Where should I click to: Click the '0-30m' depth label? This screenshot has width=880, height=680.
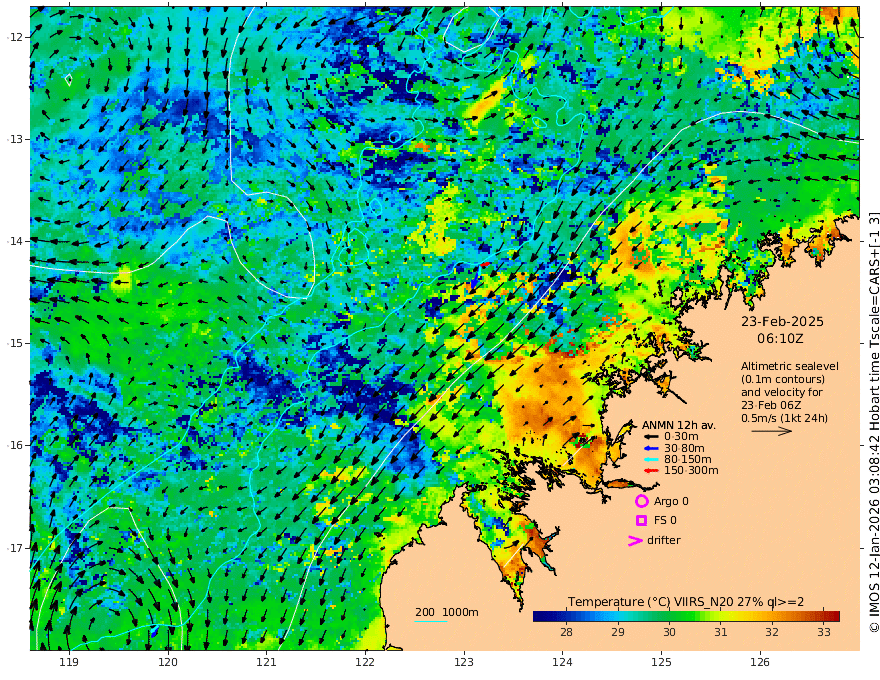point(681,437)
